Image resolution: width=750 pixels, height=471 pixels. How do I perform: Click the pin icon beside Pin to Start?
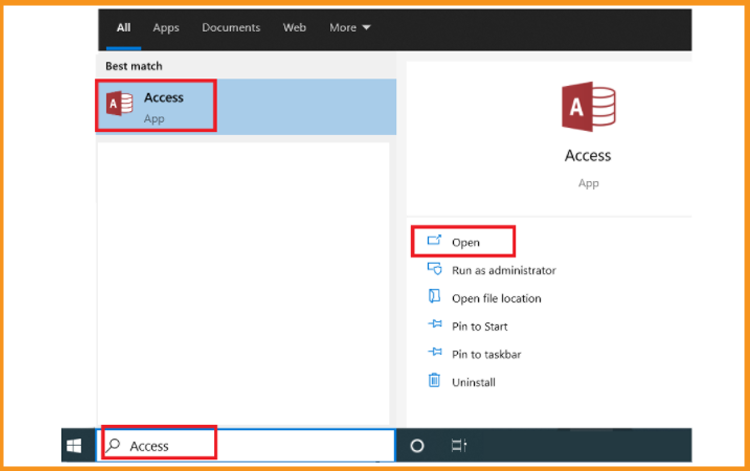(435, 324)
